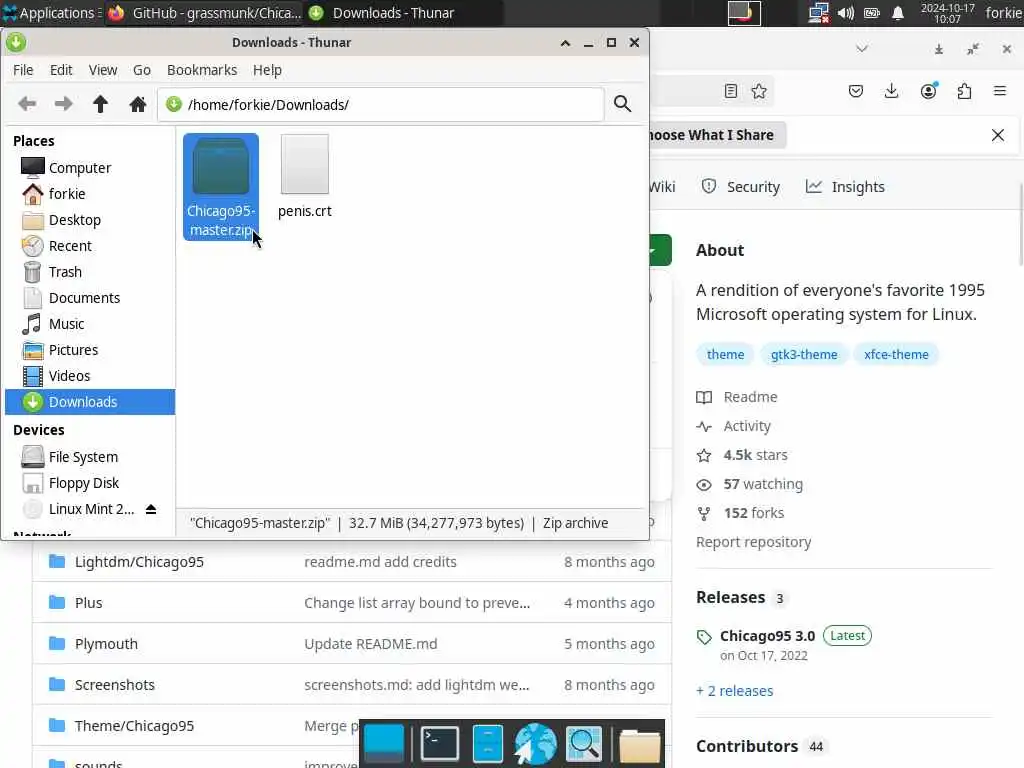Image resolution: width=1024 pixels, height=768 pixels.
Task: Open repository Activity link
Action: click(734, 426)
